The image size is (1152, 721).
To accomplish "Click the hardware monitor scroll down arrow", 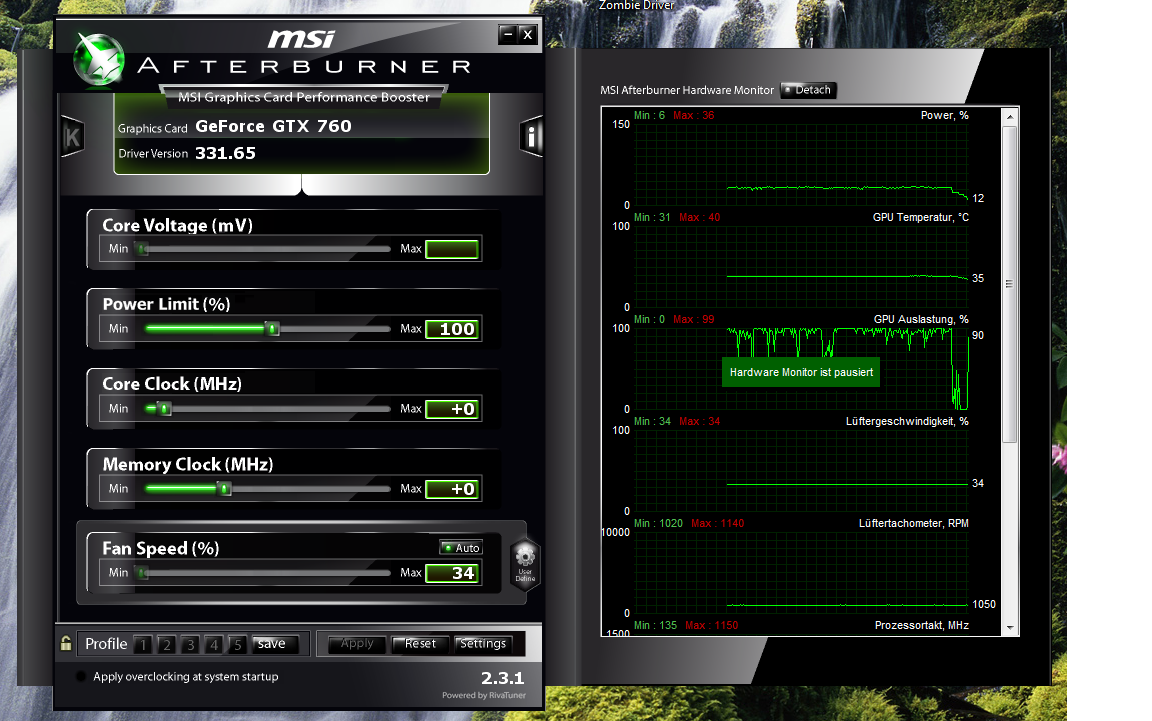I will [x=1009, y=628].
